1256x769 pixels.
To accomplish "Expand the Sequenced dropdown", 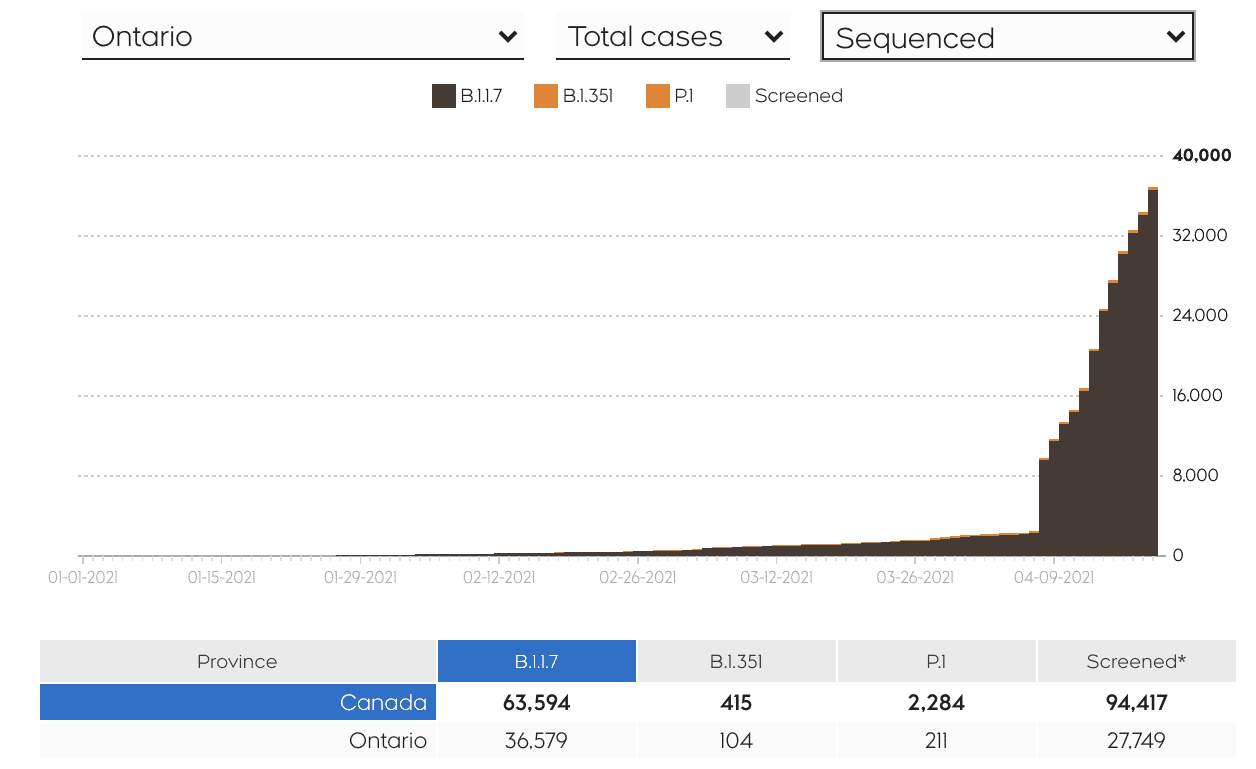I will pos(1007,38).
